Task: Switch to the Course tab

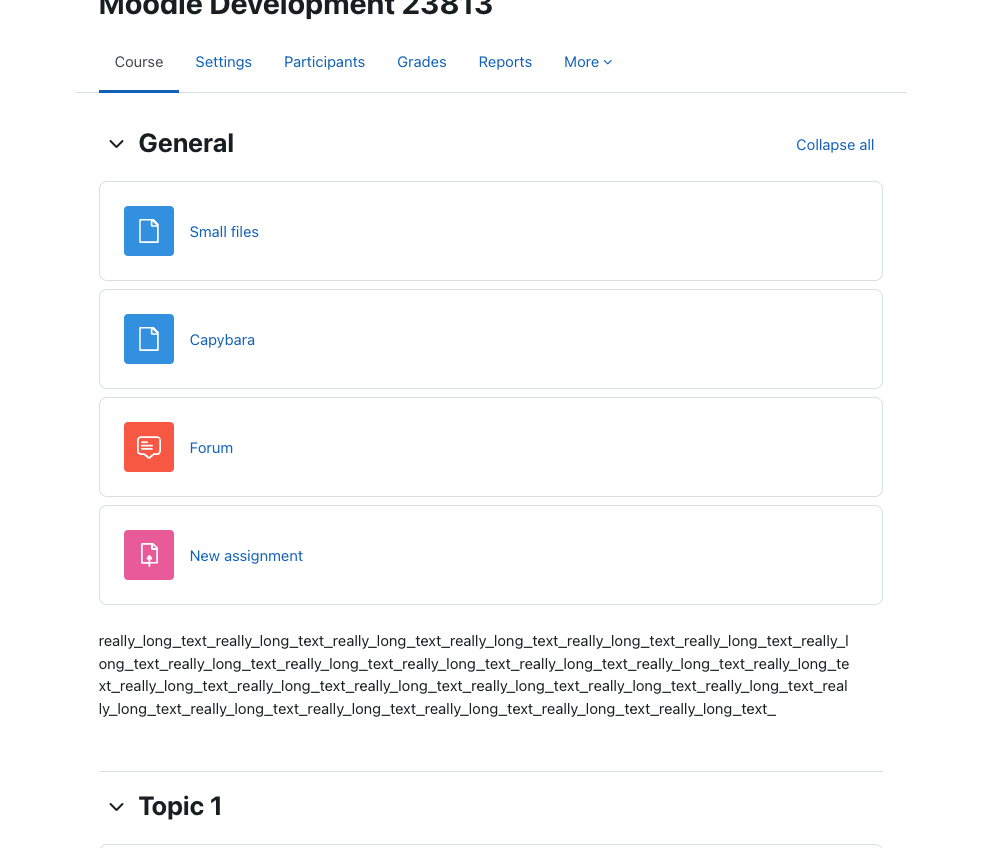Action: [x=139, y=62]
